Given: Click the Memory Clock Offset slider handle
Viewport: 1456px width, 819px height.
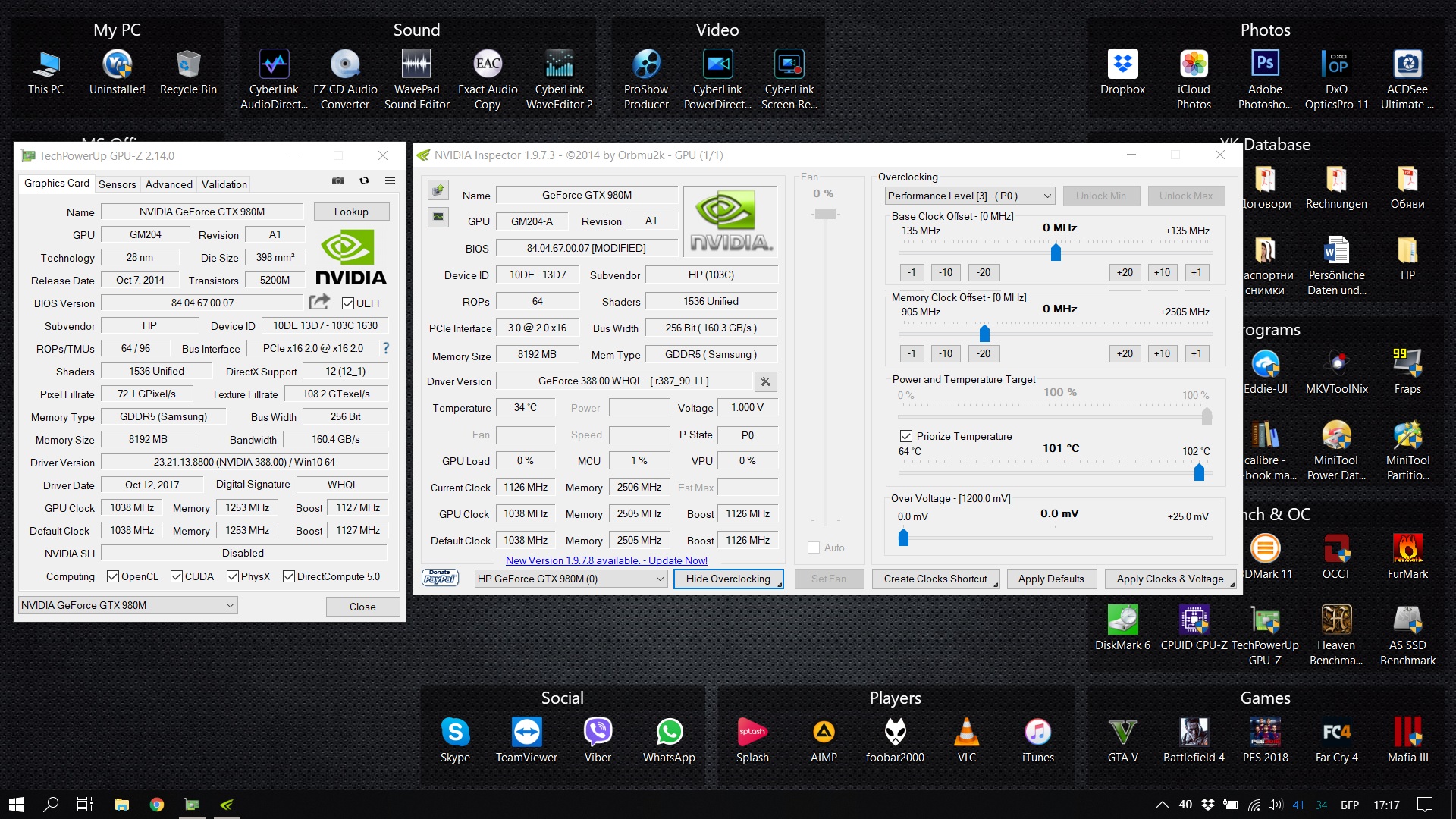Looking at the screenshot, I should 984,333.
